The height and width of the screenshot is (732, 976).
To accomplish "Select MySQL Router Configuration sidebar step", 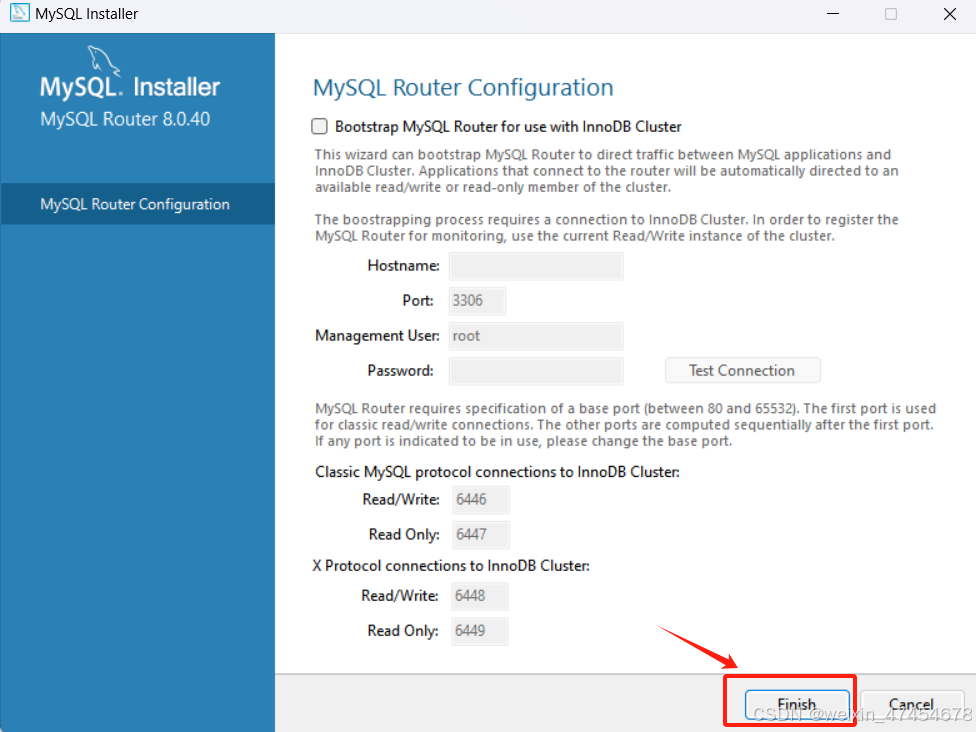I will pyautogui.click(x=138, y=204).
